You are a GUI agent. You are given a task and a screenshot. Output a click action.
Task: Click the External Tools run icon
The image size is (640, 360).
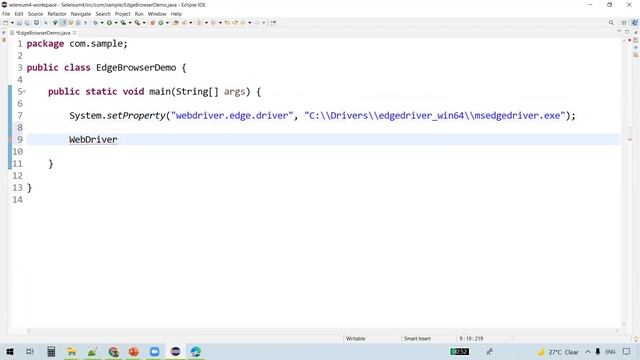click(138, 23)
